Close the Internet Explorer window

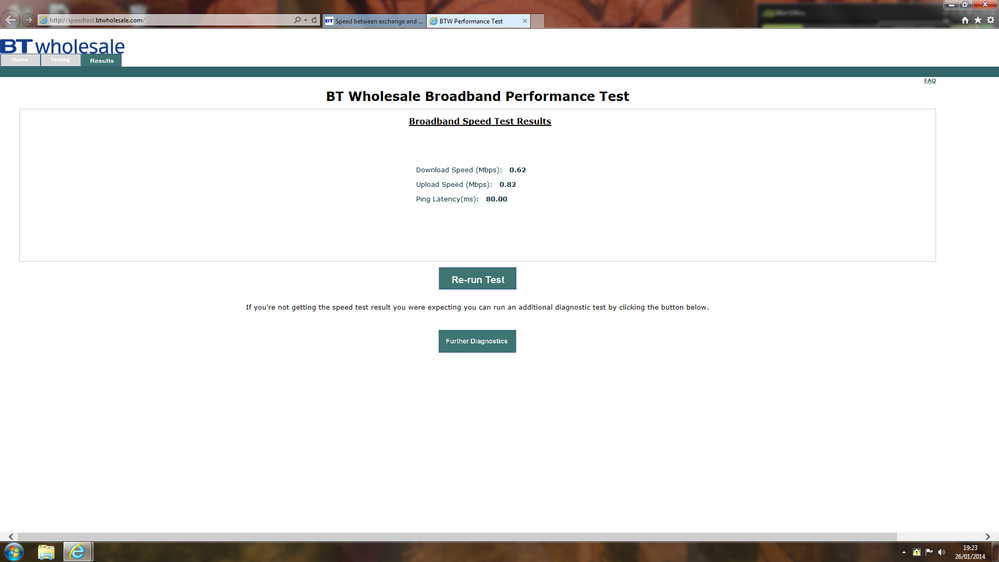[985, 4]
